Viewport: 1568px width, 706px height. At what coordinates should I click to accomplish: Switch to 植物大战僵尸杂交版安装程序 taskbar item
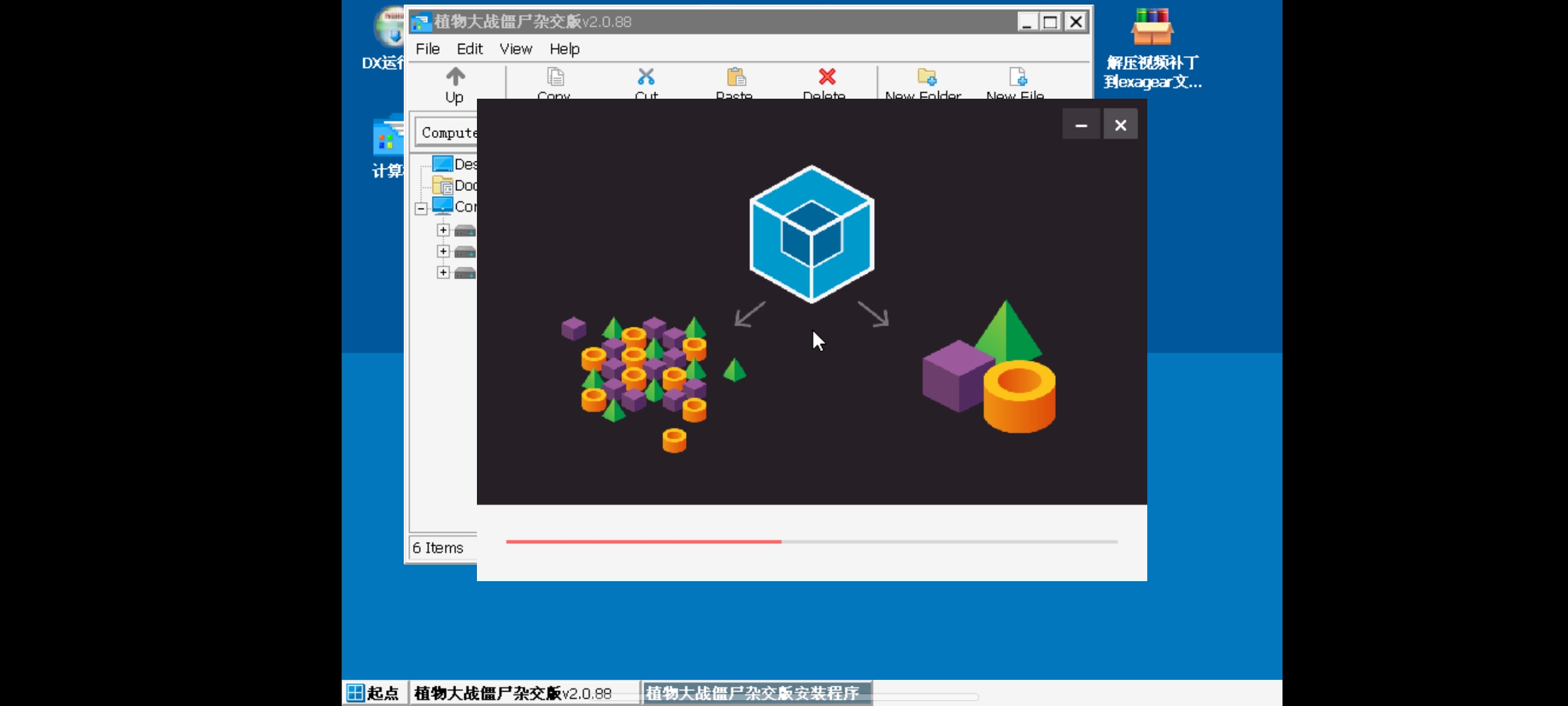tap(757, 693)
